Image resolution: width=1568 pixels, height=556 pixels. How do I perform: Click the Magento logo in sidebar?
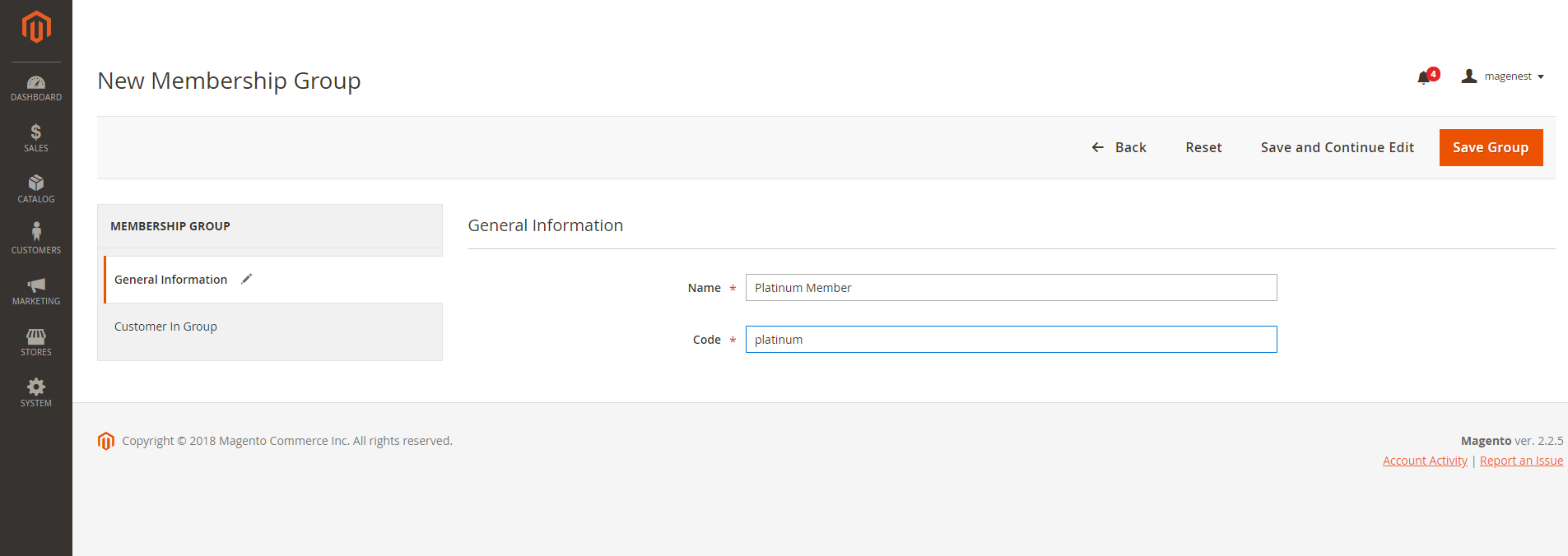(36, 27)
